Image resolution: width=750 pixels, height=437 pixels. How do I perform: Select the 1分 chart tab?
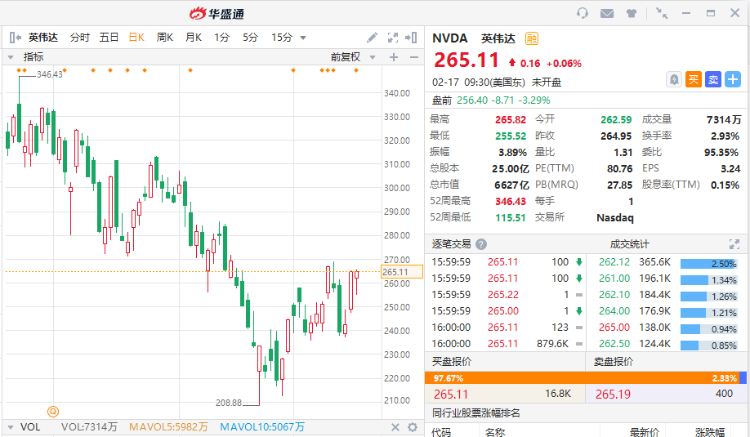coord(222,37)
